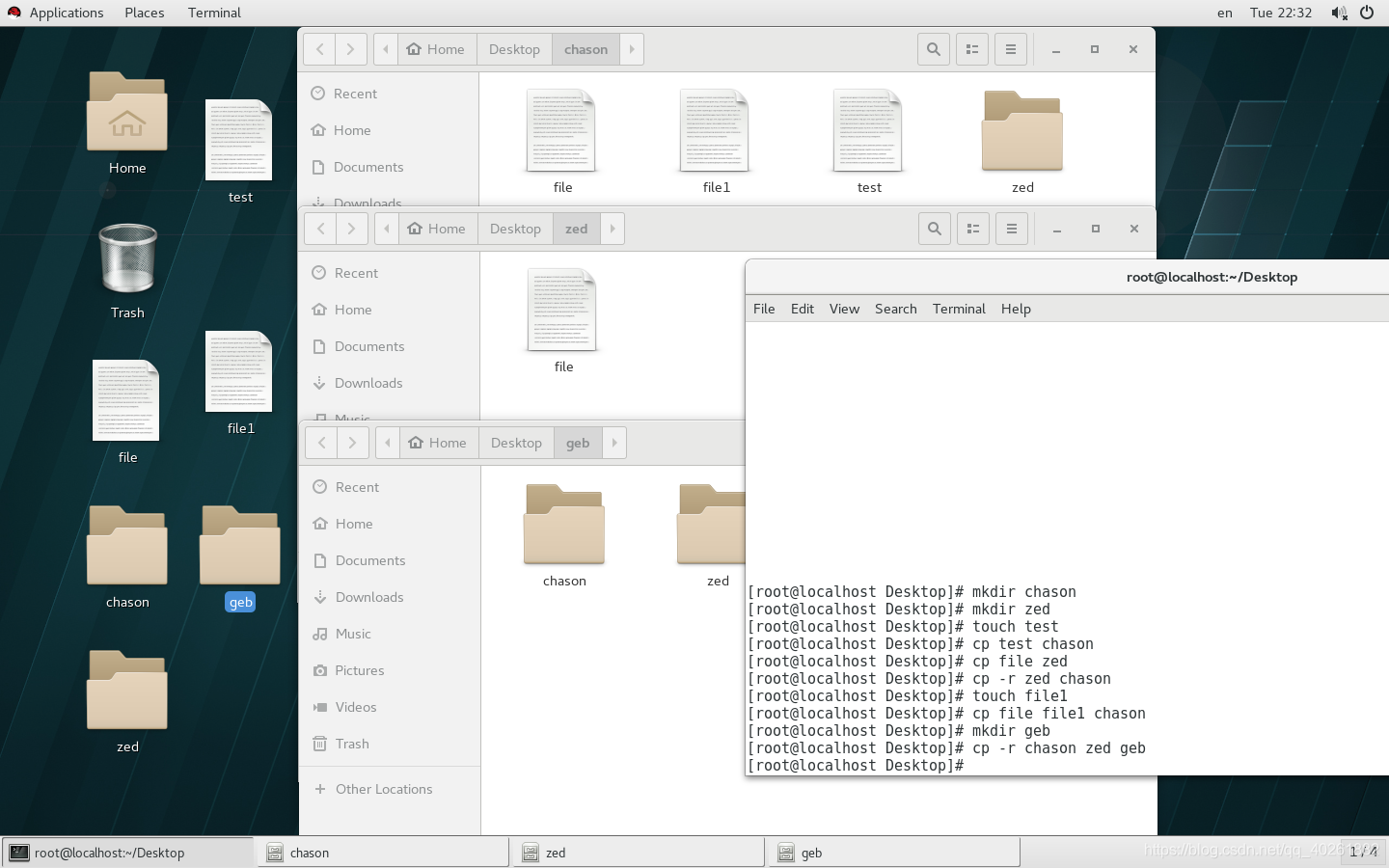Switch to chason window in the taskbar
This screenshot has height=868, width=1389.
pyautogui.click(x=383, y=853)
